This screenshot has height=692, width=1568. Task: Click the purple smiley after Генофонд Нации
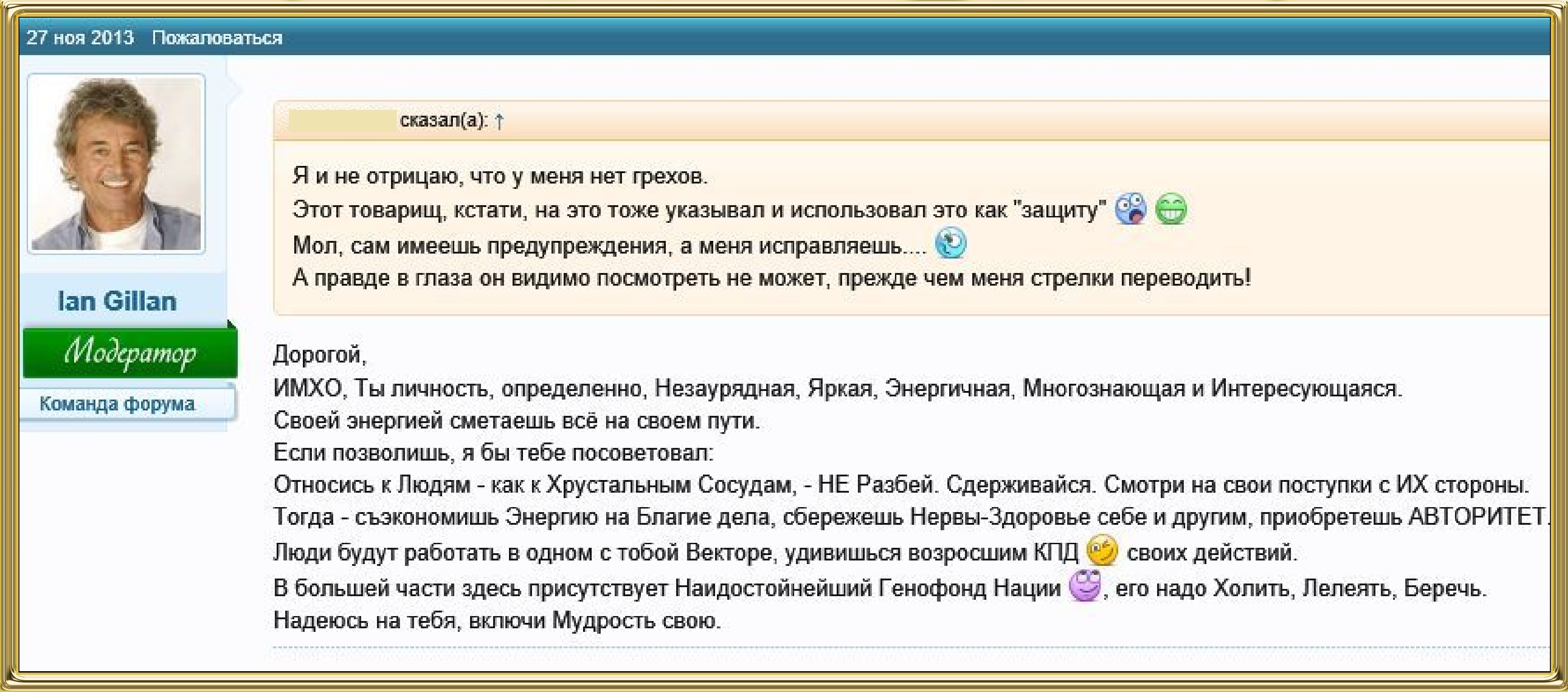pos(1085,586)
